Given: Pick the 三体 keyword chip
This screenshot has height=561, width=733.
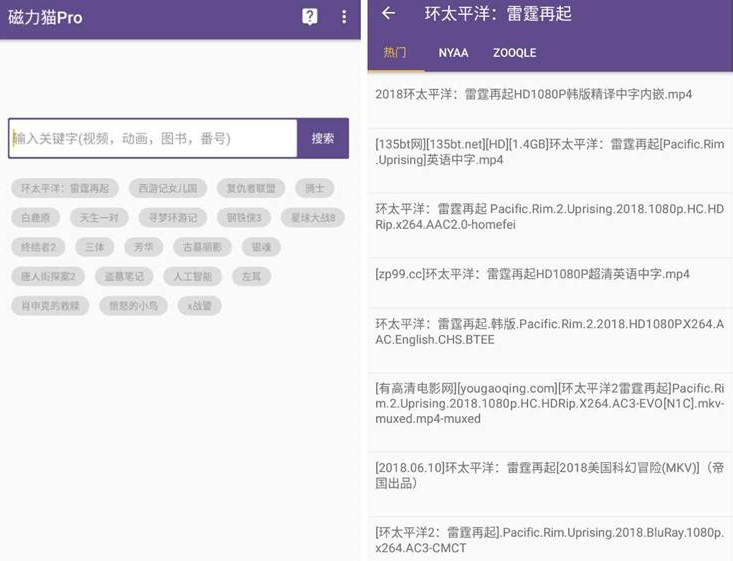Looking at the screenshot, I should click(95, 247).
